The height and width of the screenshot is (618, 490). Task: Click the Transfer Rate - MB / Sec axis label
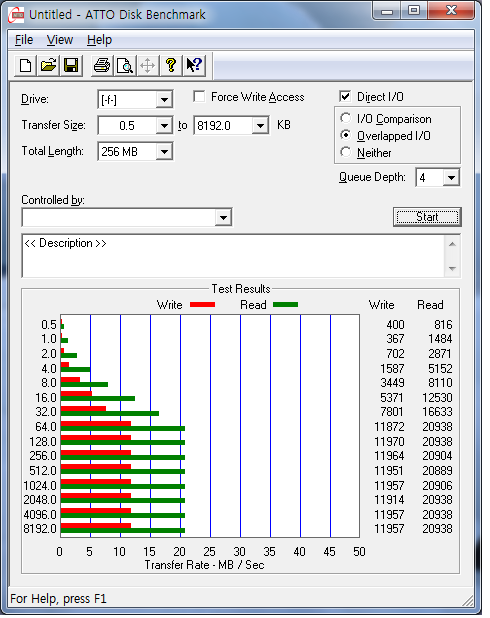pos(204,565)
